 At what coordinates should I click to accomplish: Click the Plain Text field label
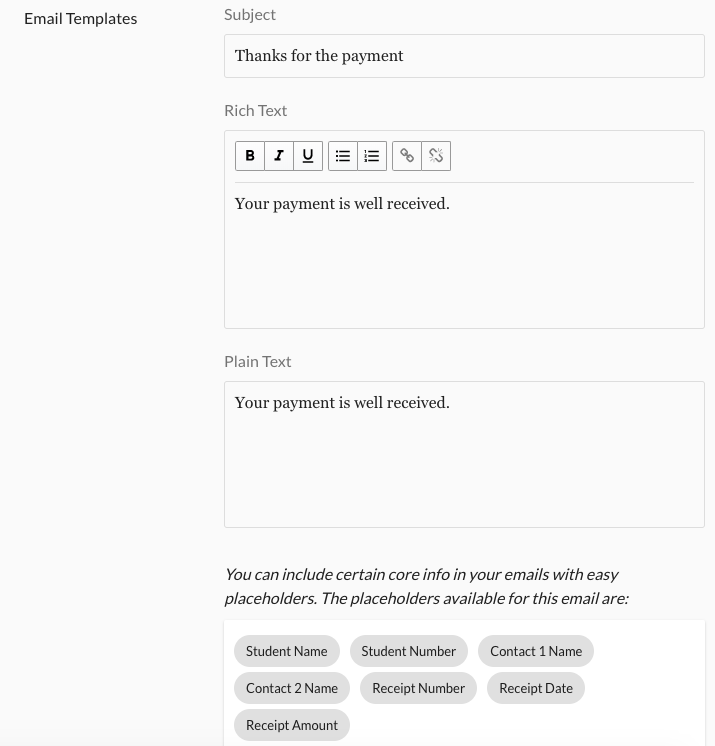[258, 361]
